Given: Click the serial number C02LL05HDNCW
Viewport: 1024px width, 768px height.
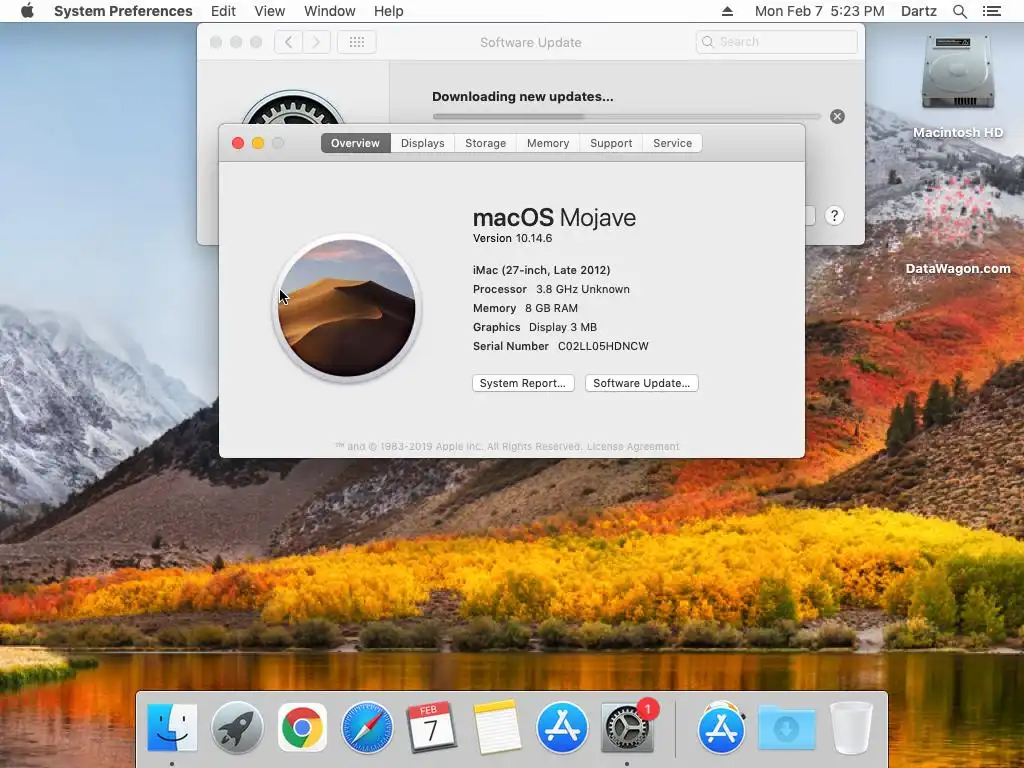Looking at the screenshot, I should (x=603, y=346).
